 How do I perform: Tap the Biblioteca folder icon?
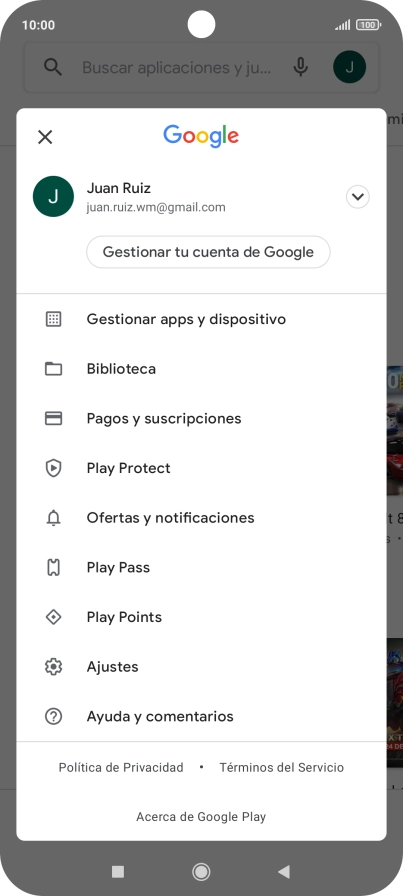[x=53, y=369]
